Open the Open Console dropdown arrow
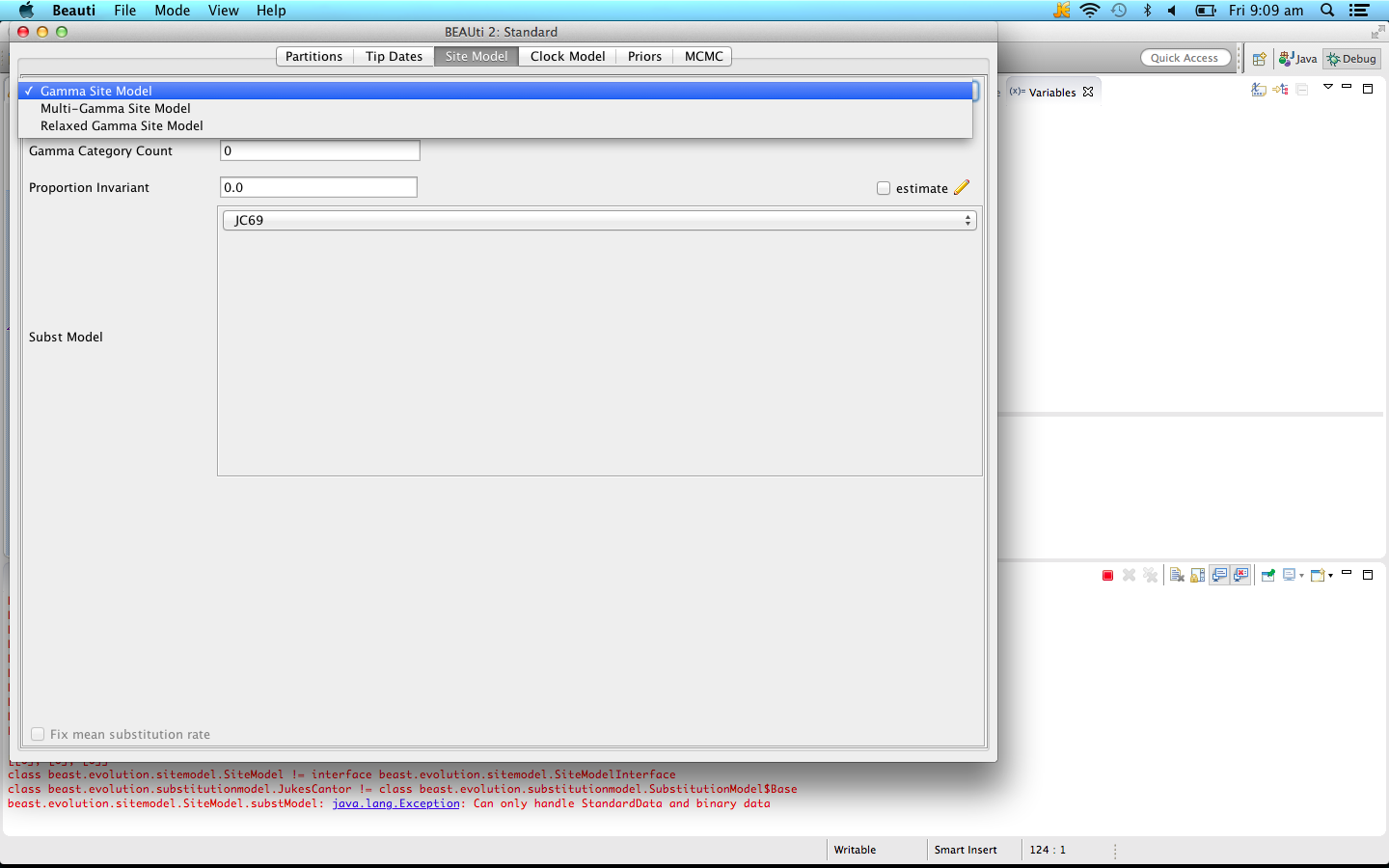The image size is (1389, 868). click(x=1330, y=577)
